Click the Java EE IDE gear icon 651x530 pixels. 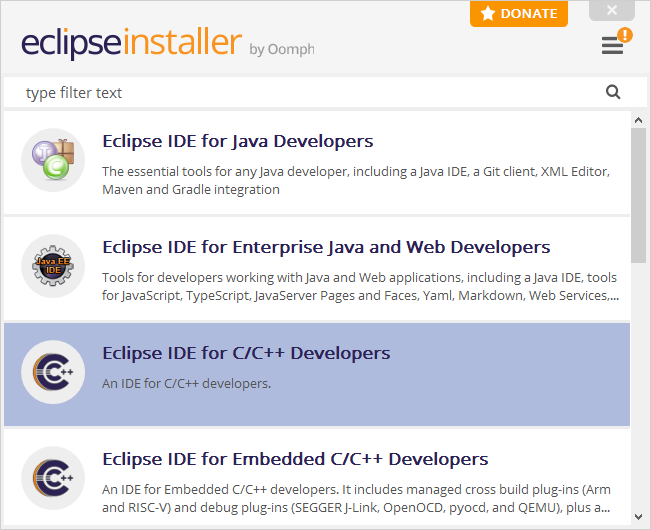coord(53,266)
